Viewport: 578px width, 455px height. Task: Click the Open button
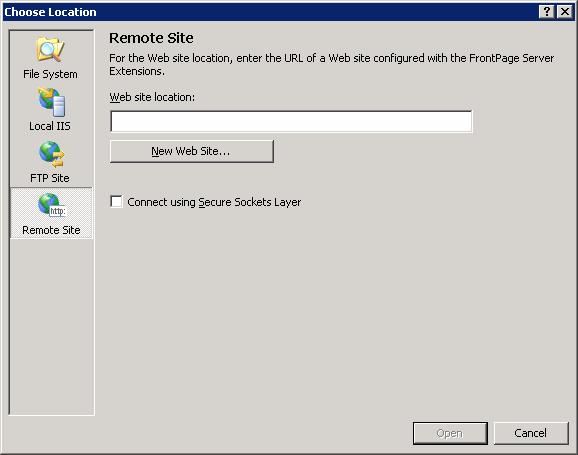tap(450, 433)
